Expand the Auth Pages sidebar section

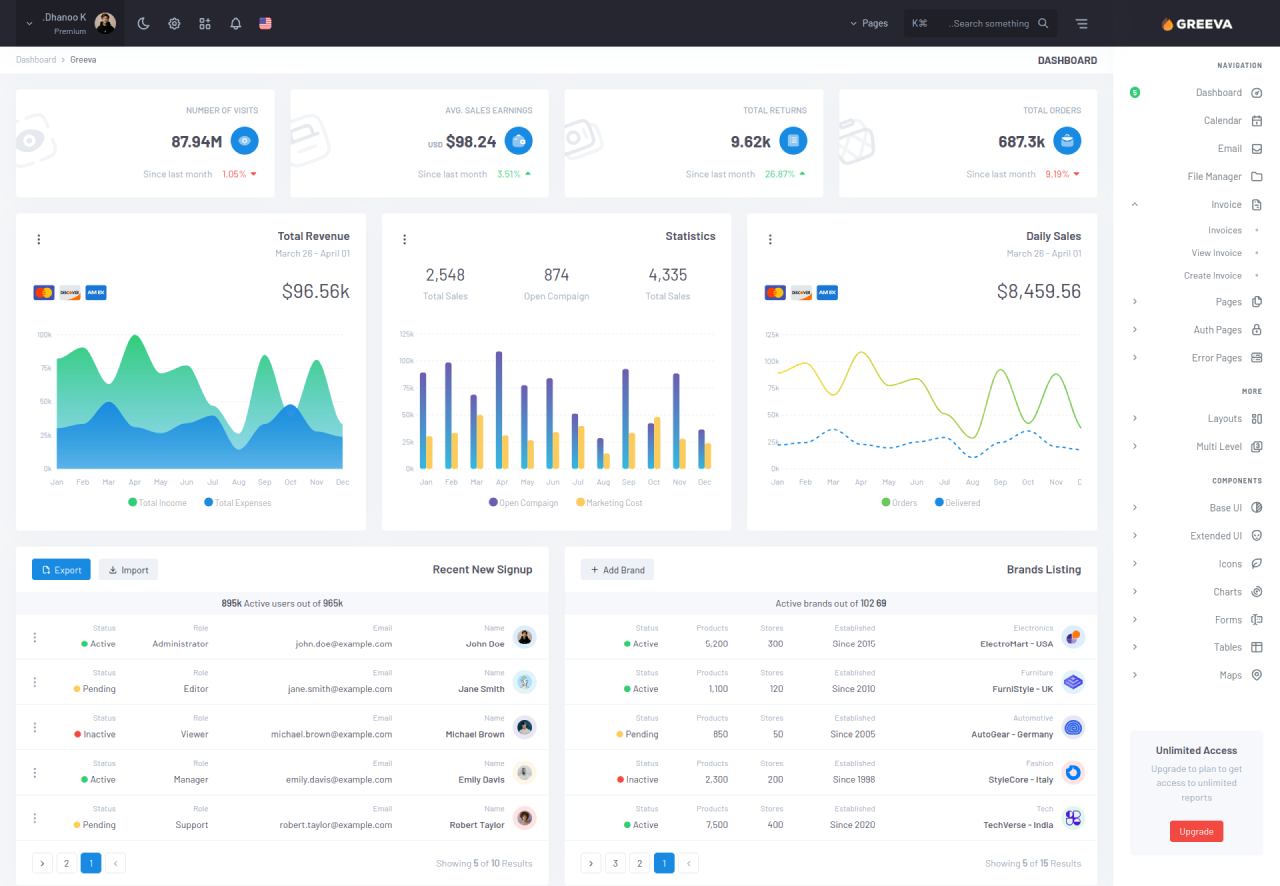(x=1196, y=329)
